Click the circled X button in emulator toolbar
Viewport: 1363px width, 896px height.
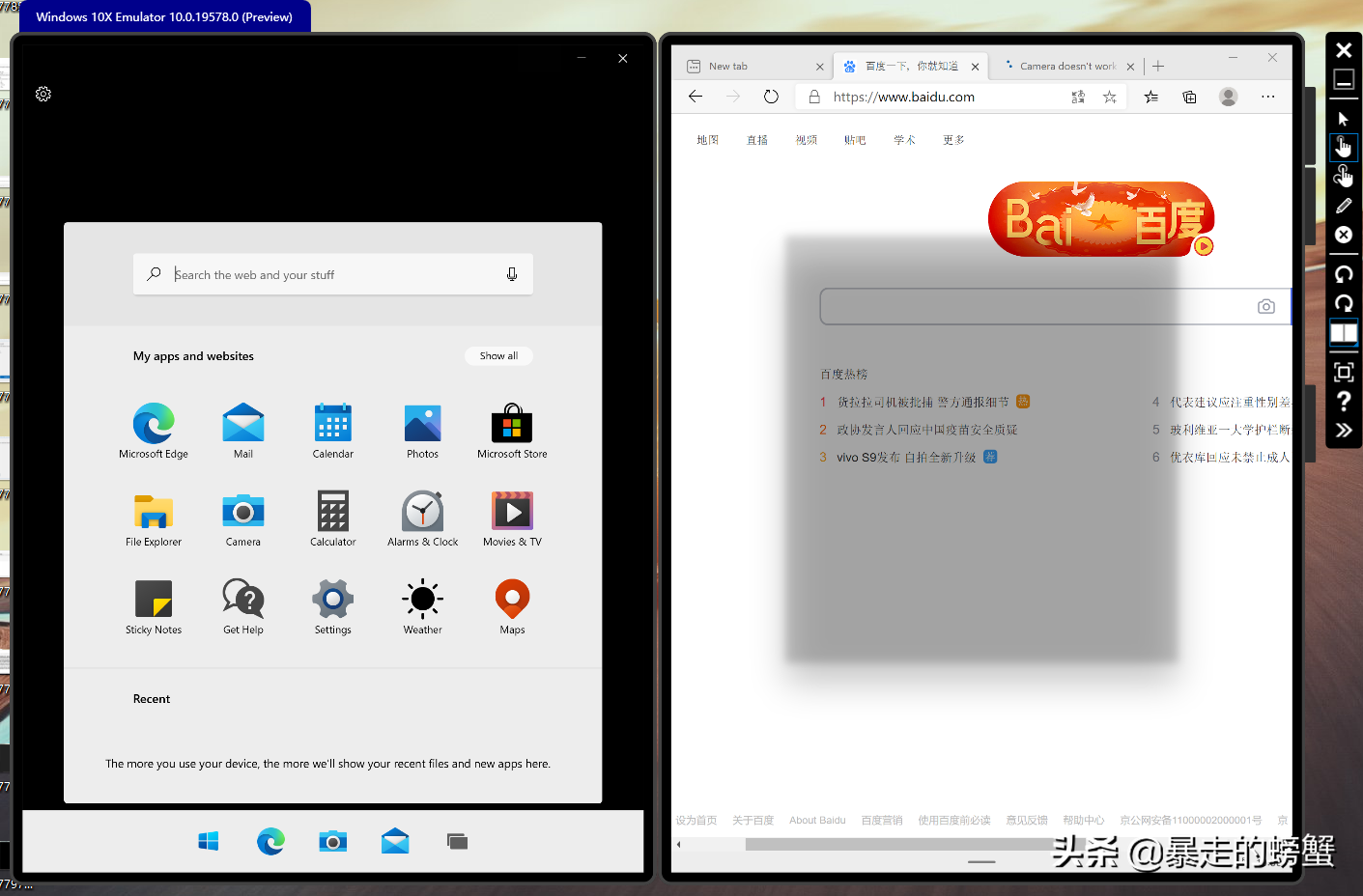tap(1344, 235)
